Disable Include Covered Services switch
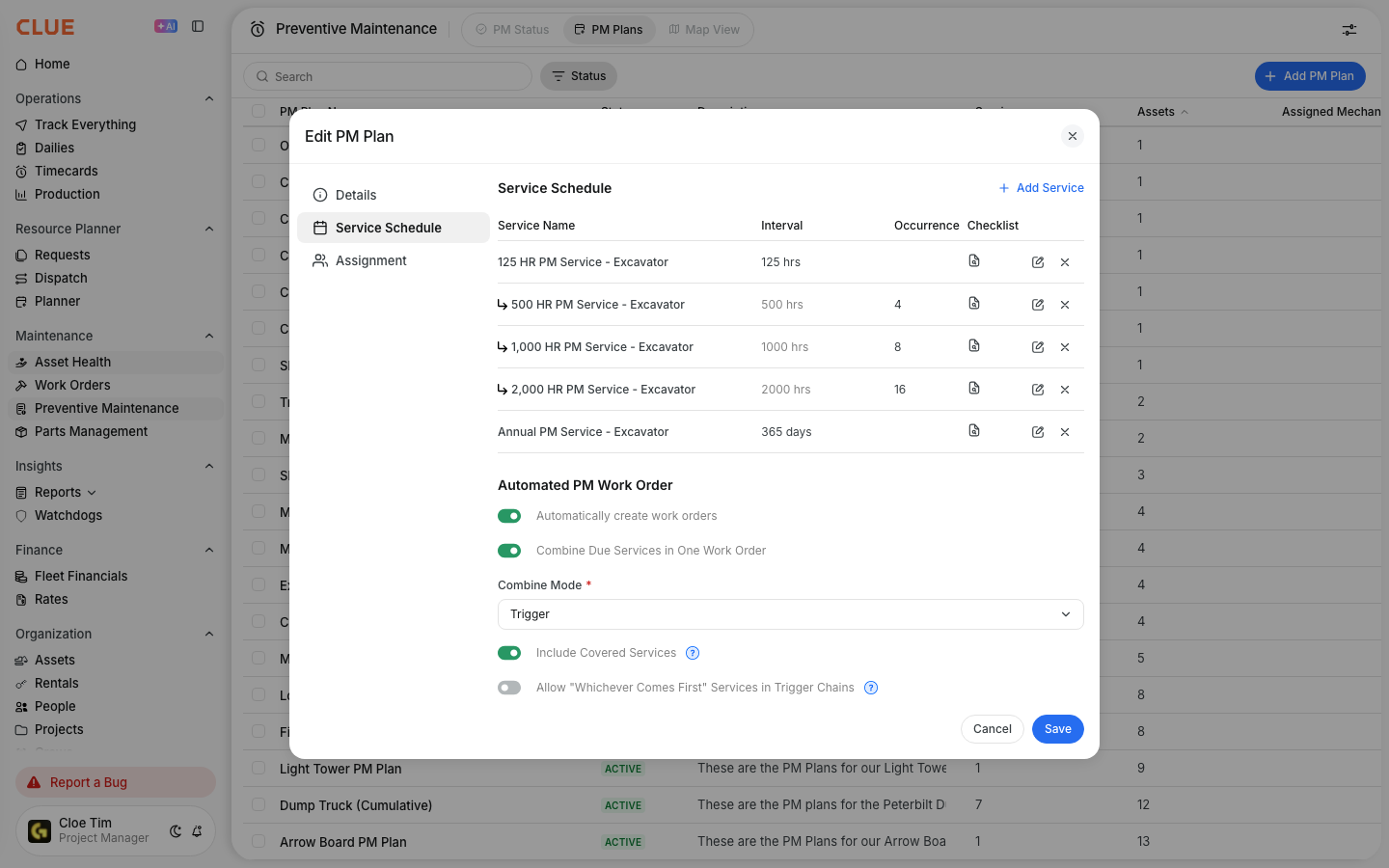 (509, 653)
